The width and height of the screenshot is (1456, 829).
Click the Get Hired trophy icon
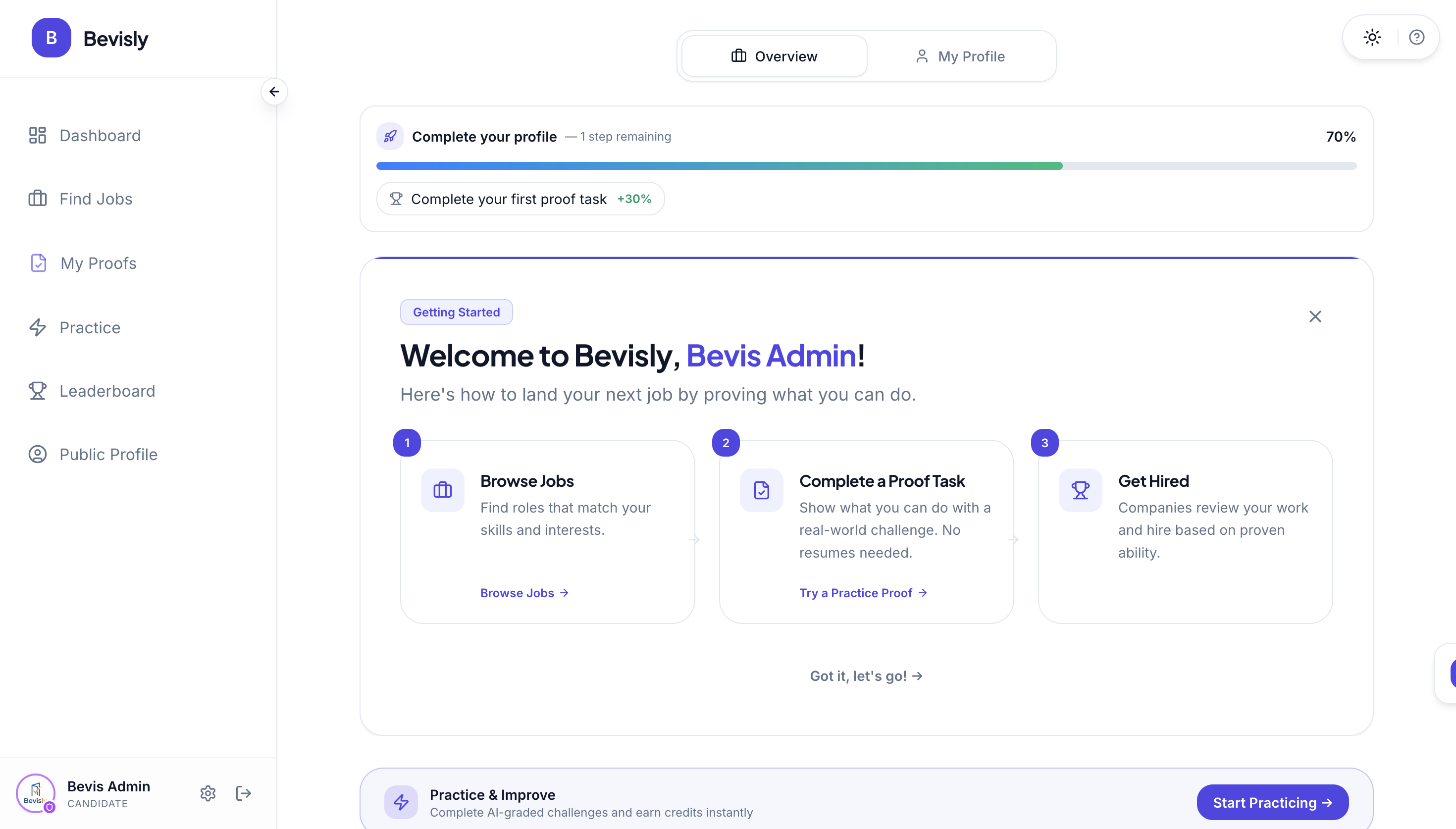coord(1080,490)
